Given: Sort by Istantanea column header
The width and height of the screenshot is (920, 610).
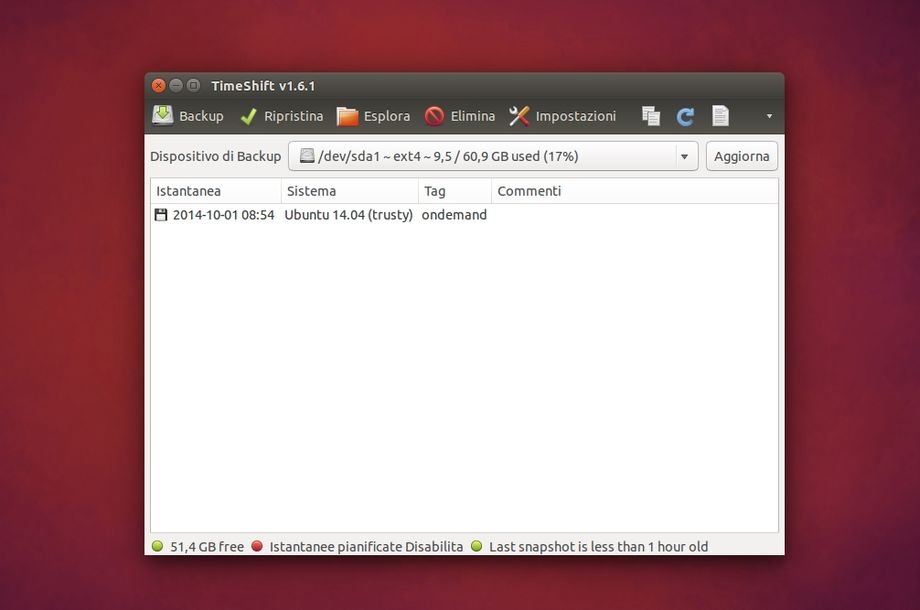Looking at the screenshot, I should coord(216,191).
